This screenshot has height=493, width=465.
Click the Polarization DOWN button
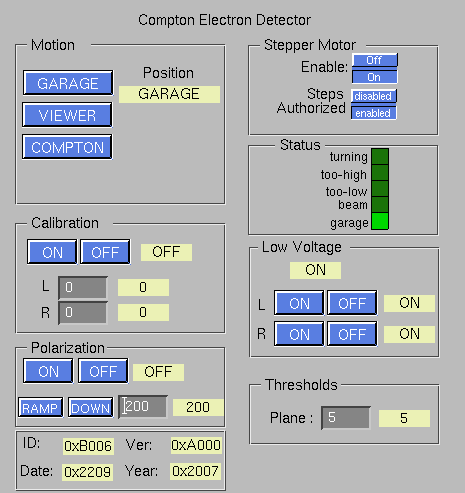point(90,407)
